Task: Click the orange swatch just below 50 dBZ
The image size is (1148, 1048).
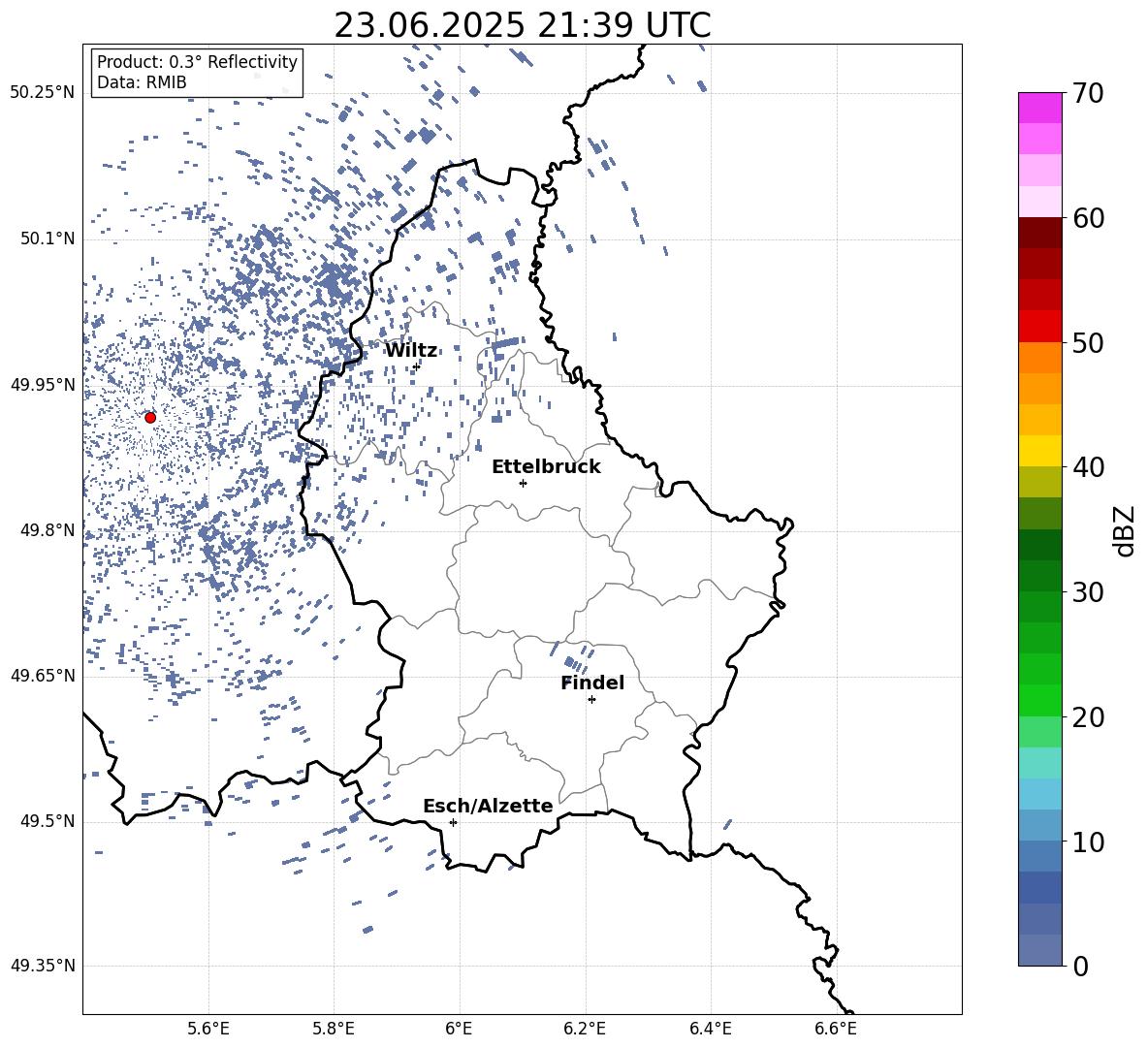Action: coord(1040,357)
